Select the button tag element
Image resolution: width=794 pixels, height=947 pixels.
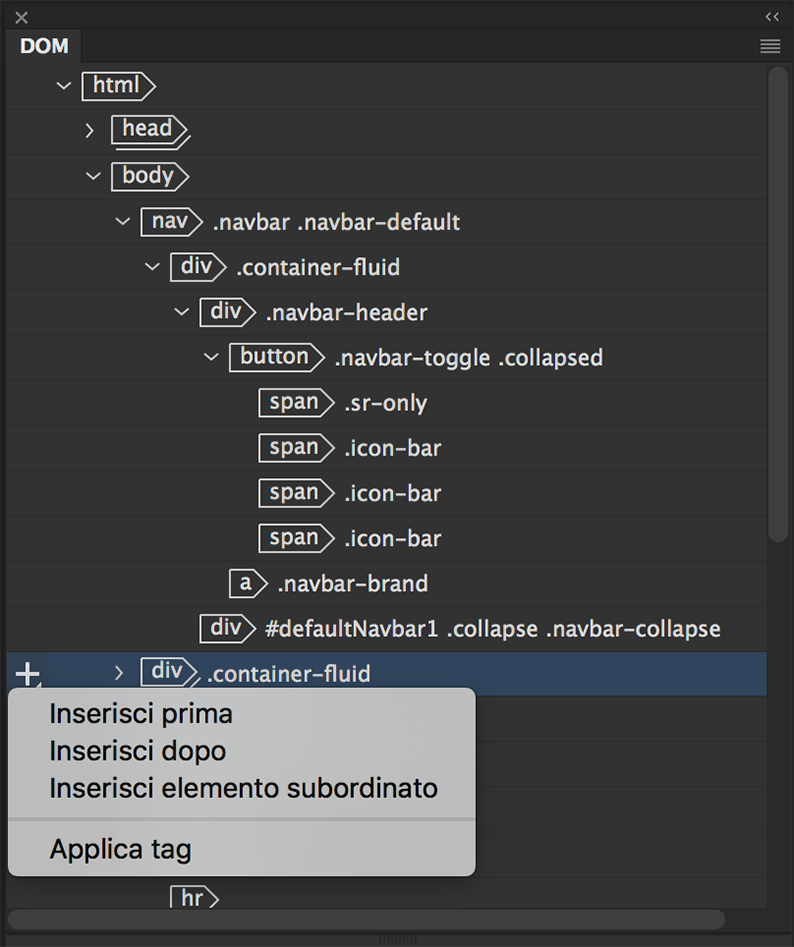pyautogui.click(x=274, y=357)
